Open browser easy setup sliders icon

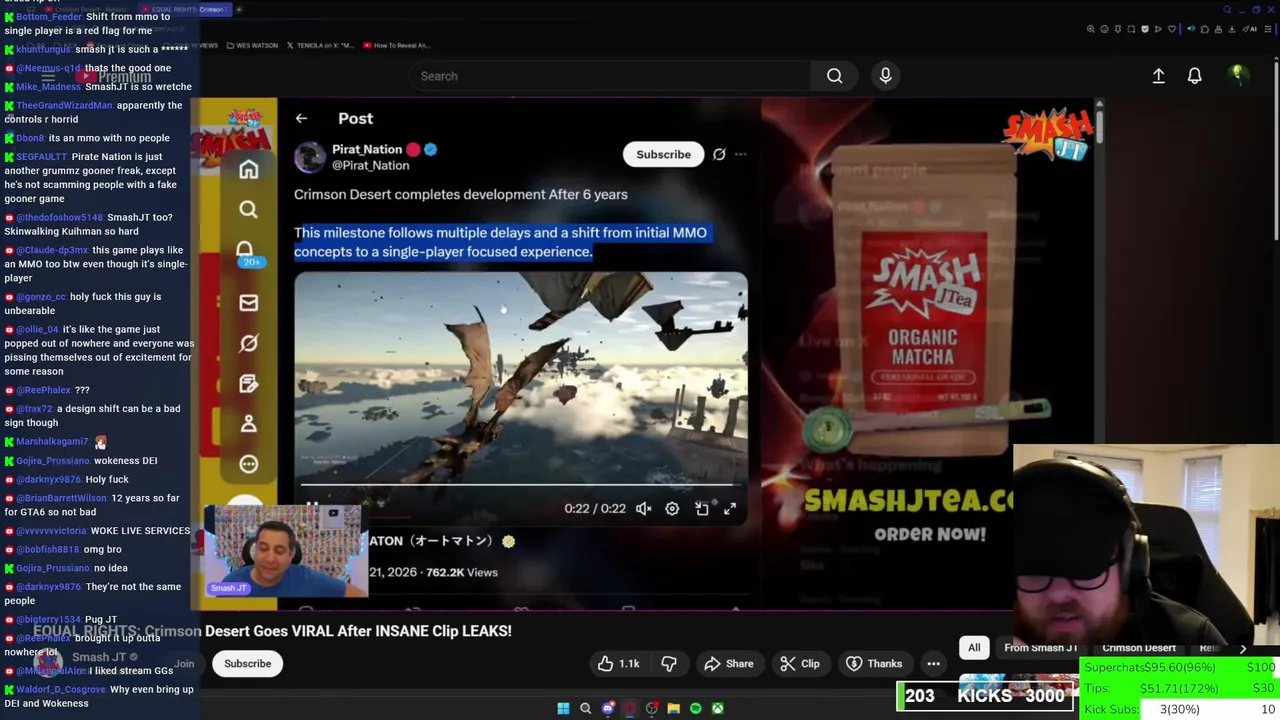click(x=1267, y=29)
